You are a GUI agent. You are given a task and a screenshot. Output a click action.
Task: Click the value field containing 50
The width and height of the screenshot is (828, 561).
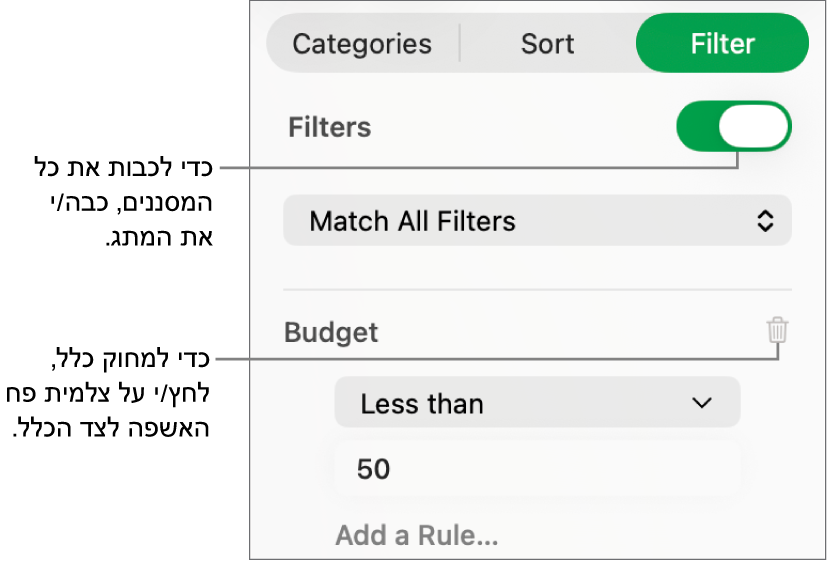(537, 468)
